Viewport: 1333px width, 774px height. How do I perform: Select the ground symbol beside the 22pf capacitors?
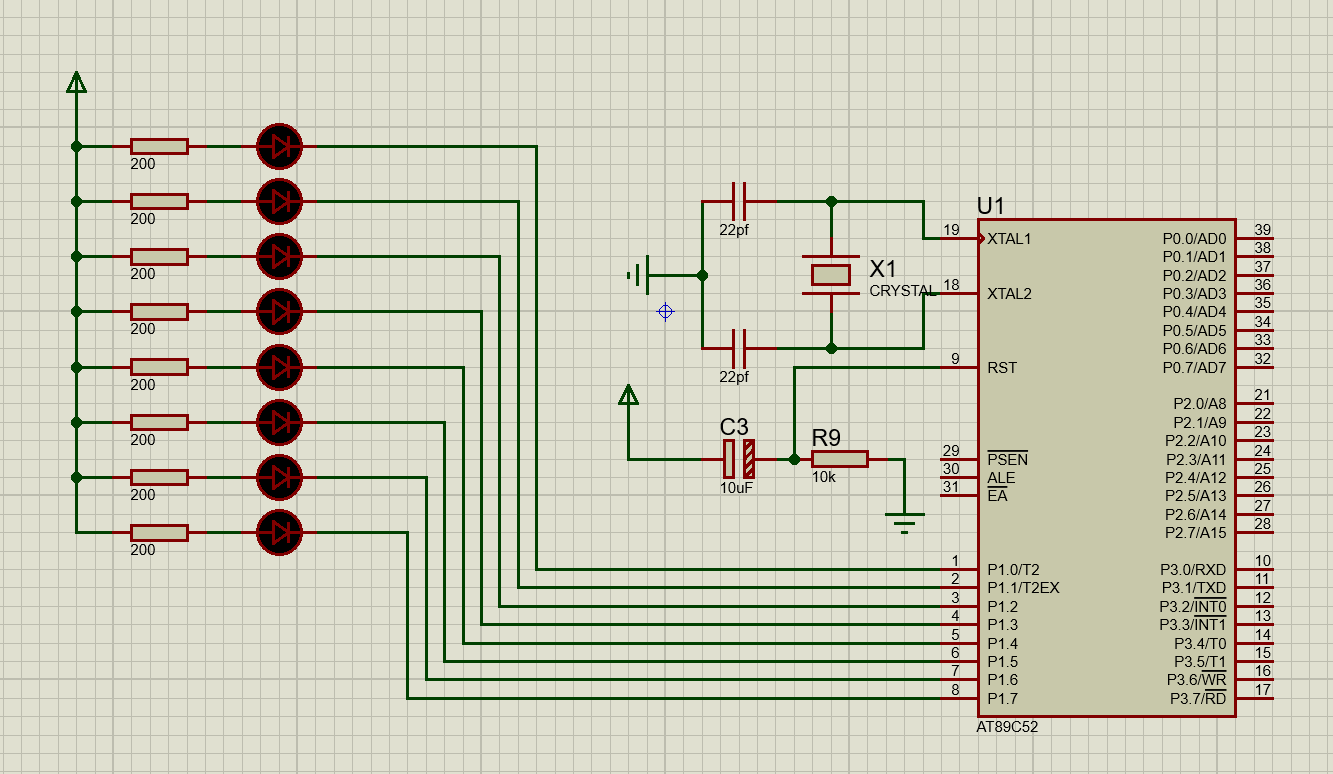pos(639,274)
